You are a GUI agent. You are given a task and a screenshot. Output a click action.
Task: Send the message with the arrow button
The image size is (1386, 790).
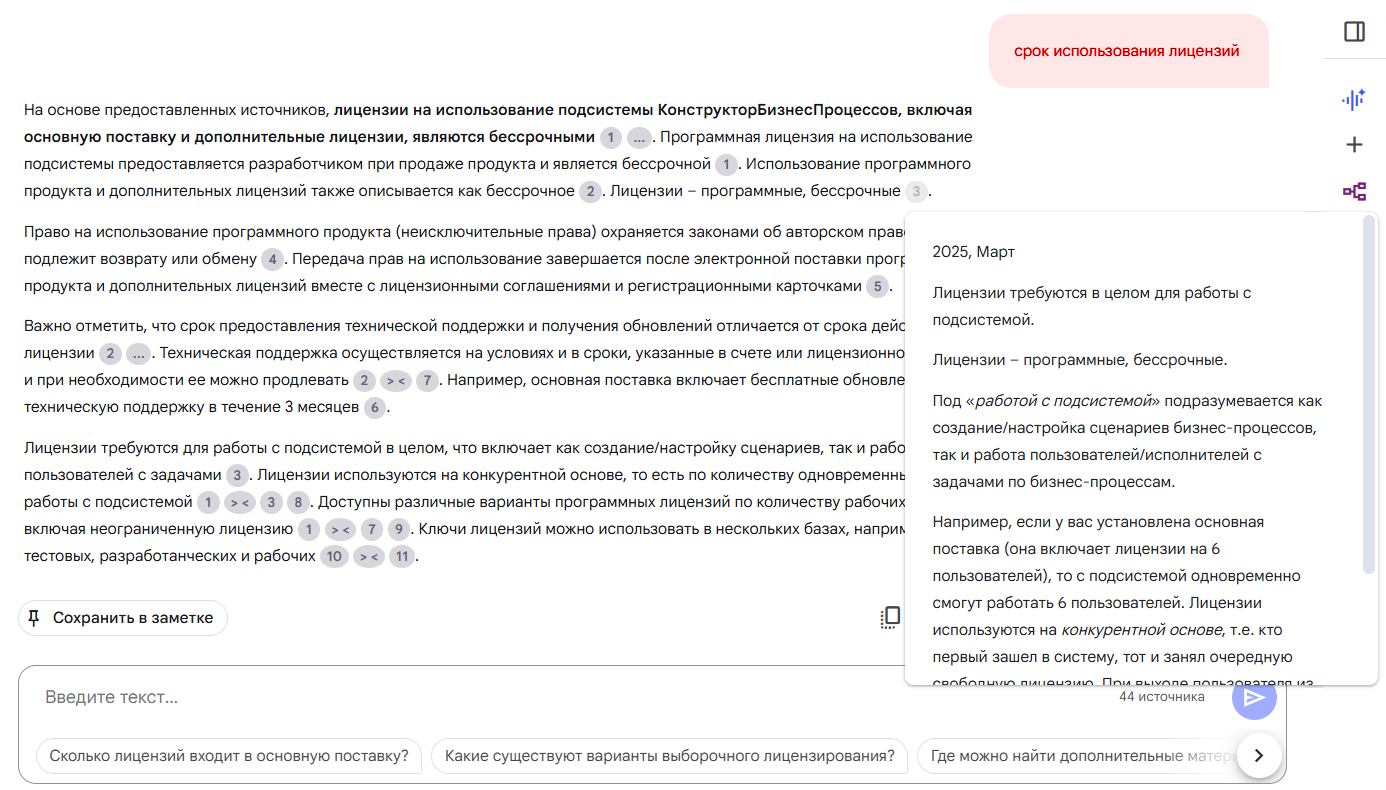coord(1254,697)
